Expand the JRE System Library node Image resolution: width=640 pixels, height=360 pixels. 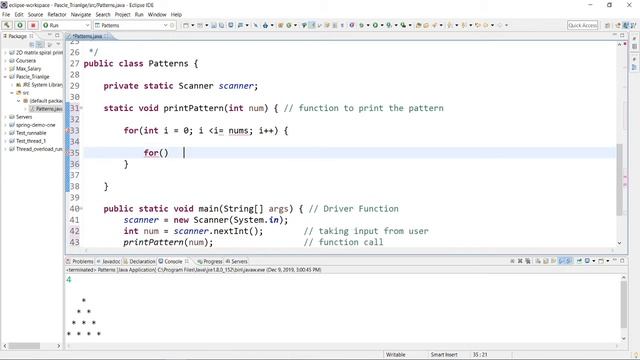pos(12,85)
